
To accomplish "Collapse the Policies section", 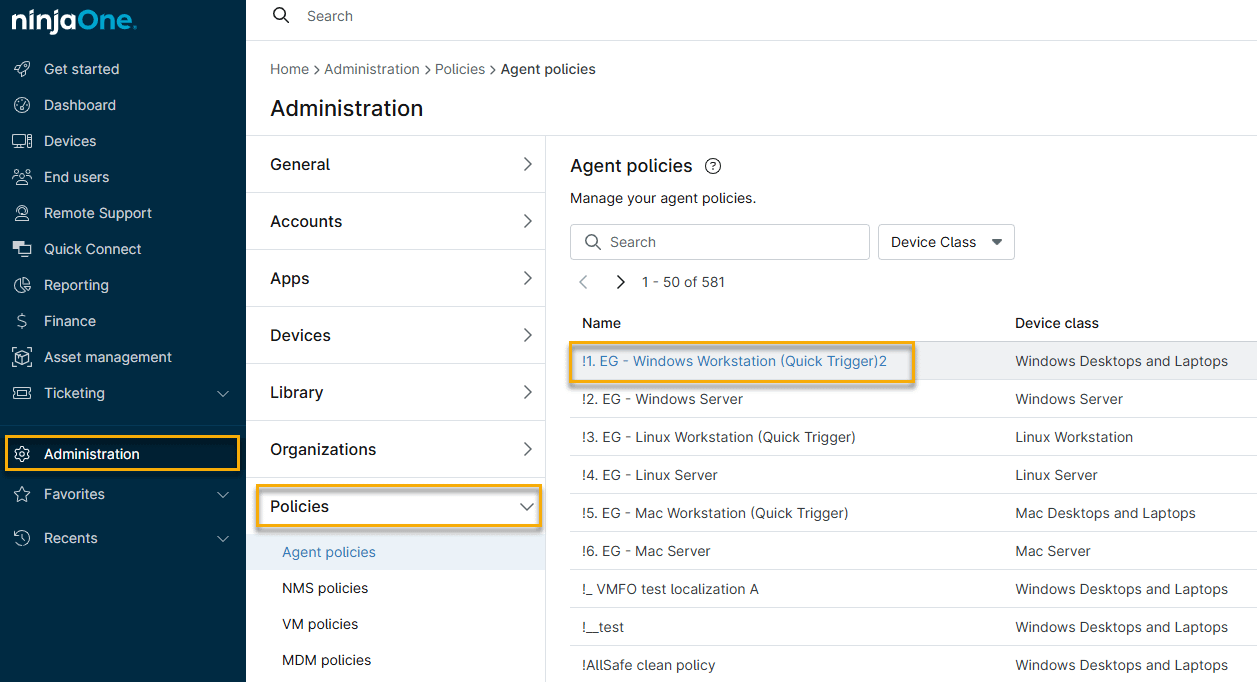I will [x=527, y=507].
